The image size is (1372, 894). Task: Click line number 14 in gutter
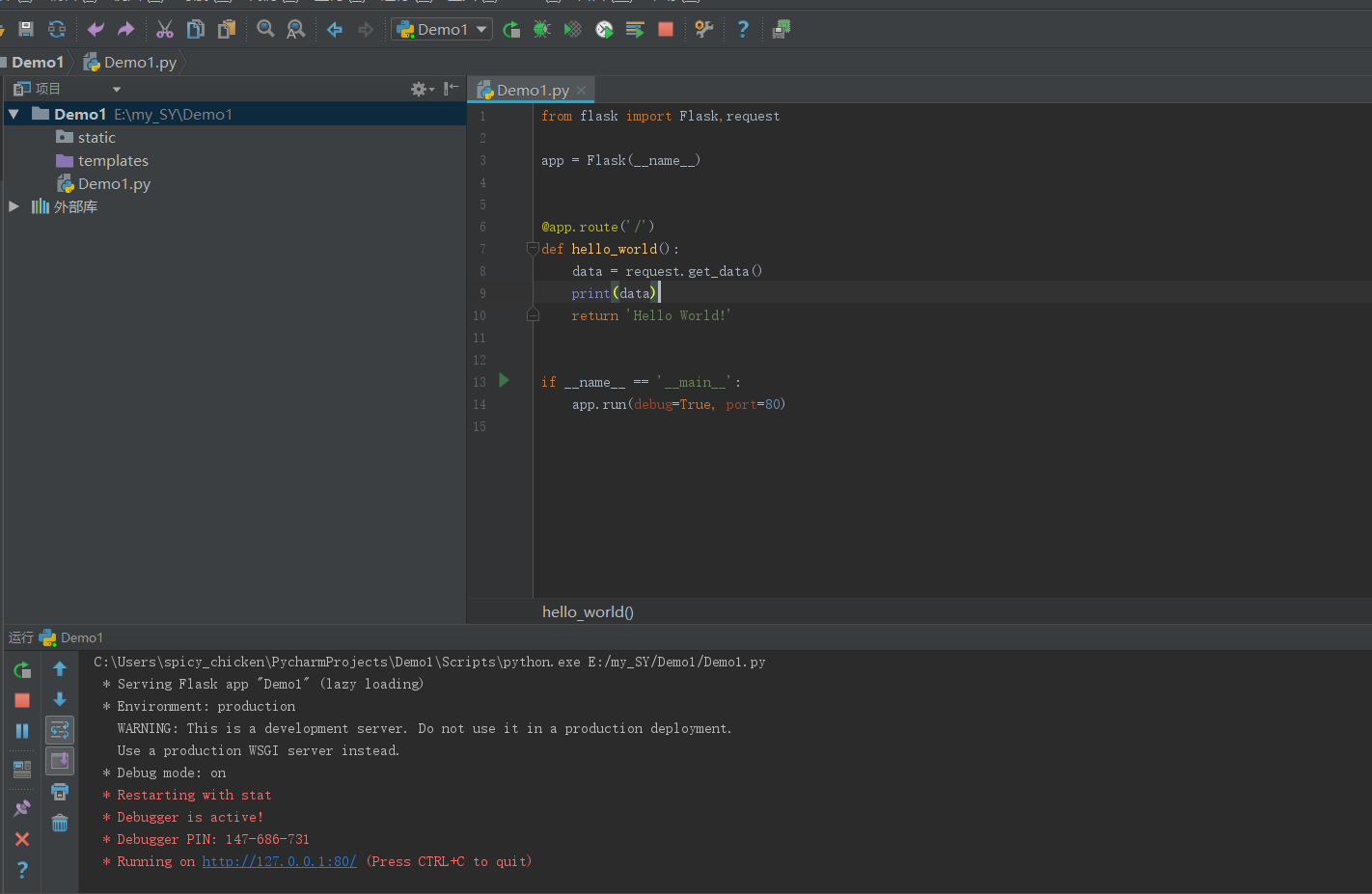[x=480, y=404]
